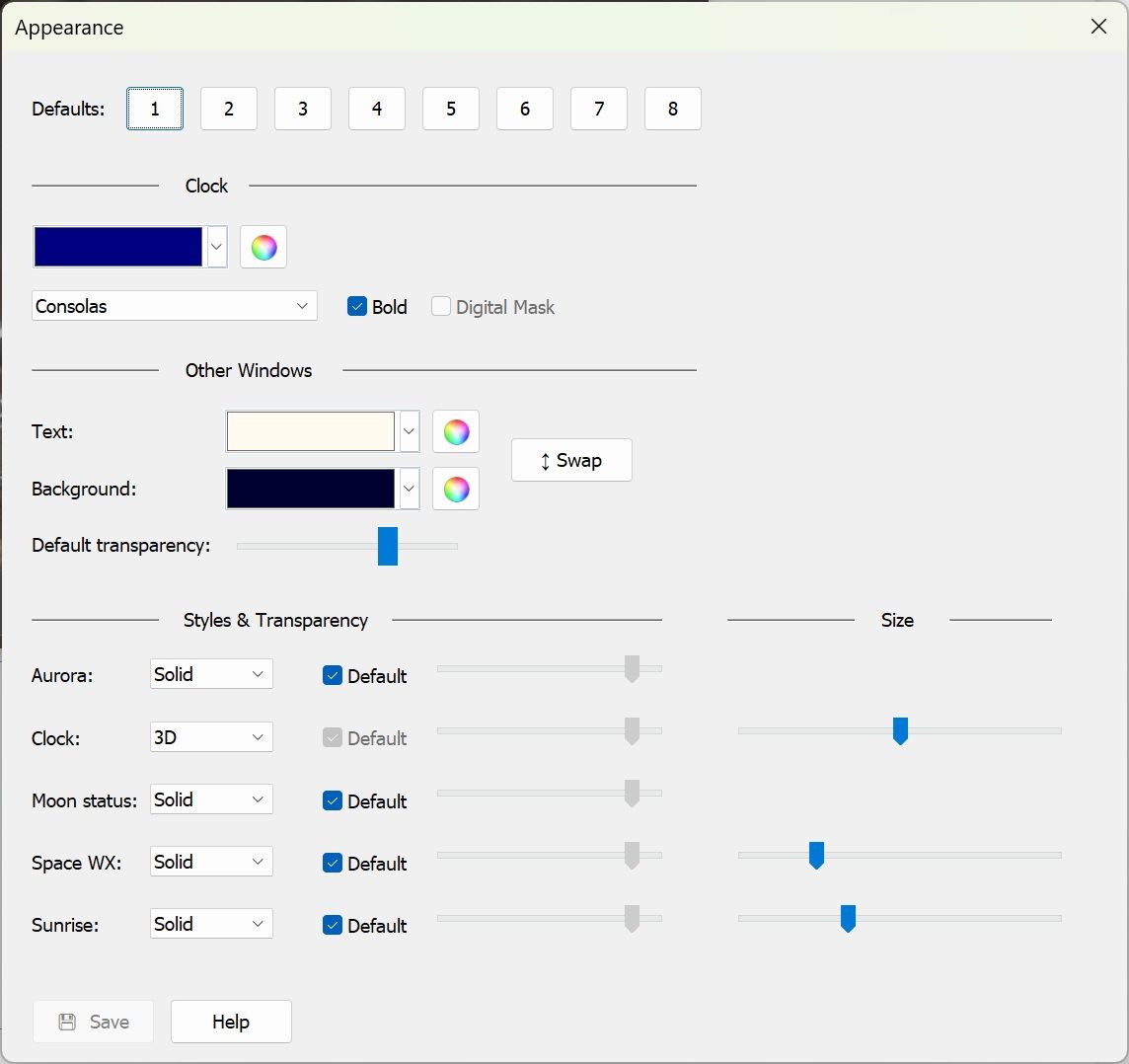
Task: Toggle Default checkbox for Sunrise
Action: tap(333, 926)
